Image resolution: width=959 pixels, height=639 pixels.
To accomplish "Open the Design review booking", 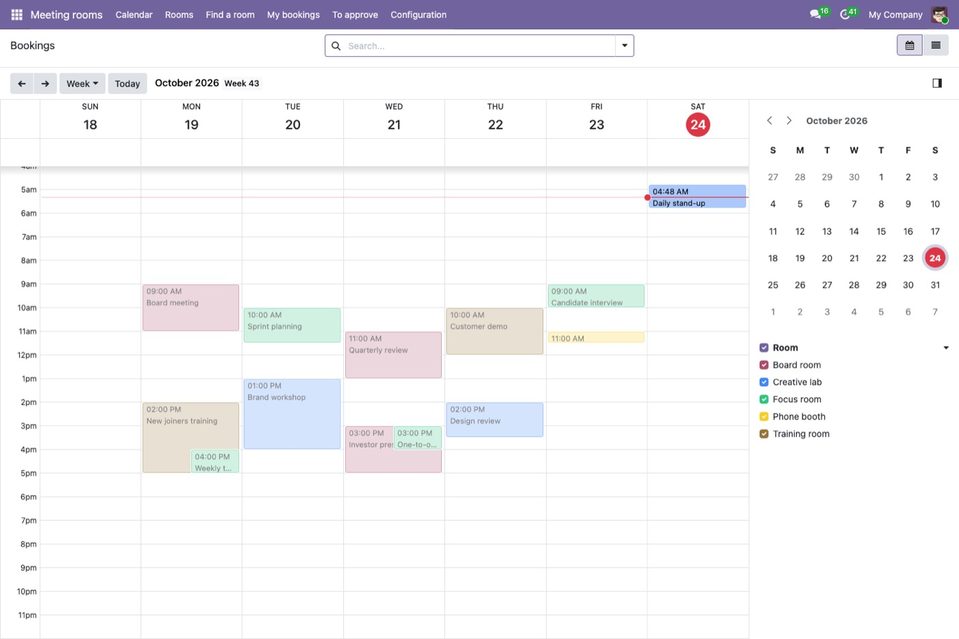I will pyautogui.click(x=495, y=419).
